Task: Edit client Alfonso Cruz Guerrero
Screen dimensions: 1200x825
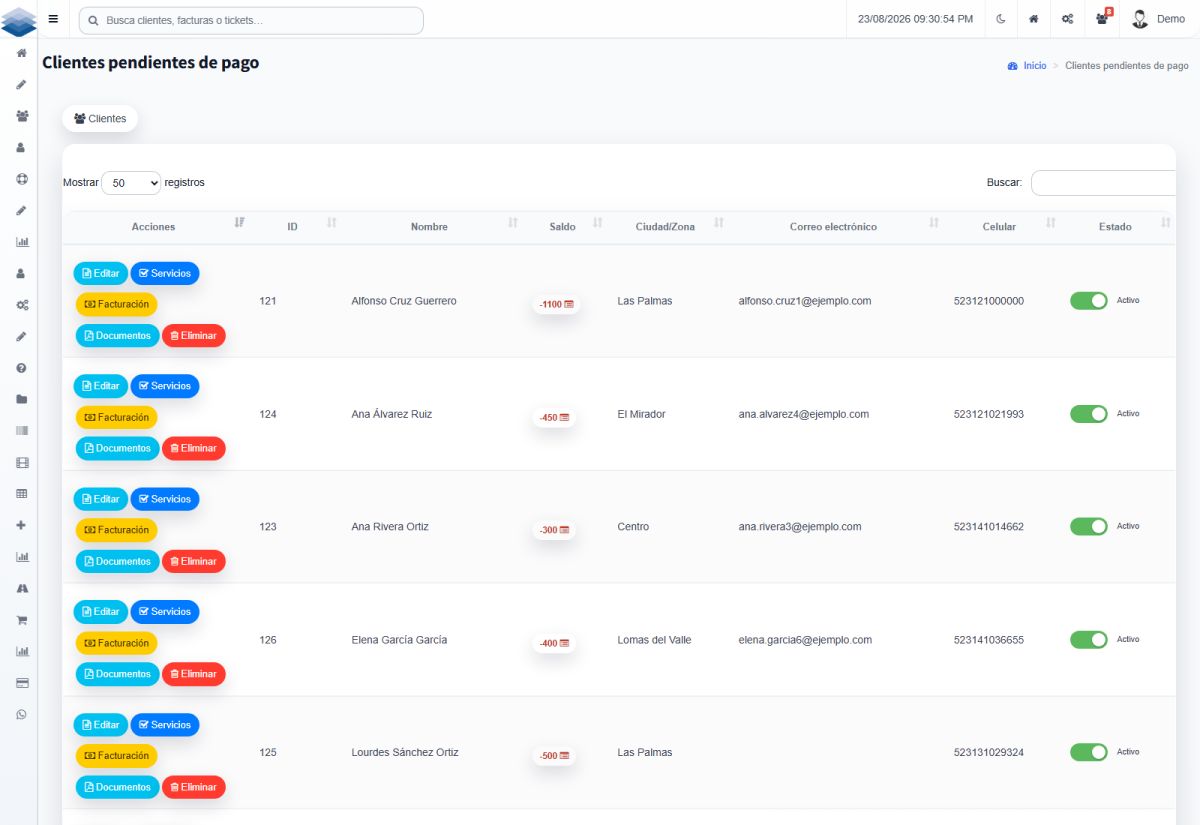Action: [x=101, y=273]
